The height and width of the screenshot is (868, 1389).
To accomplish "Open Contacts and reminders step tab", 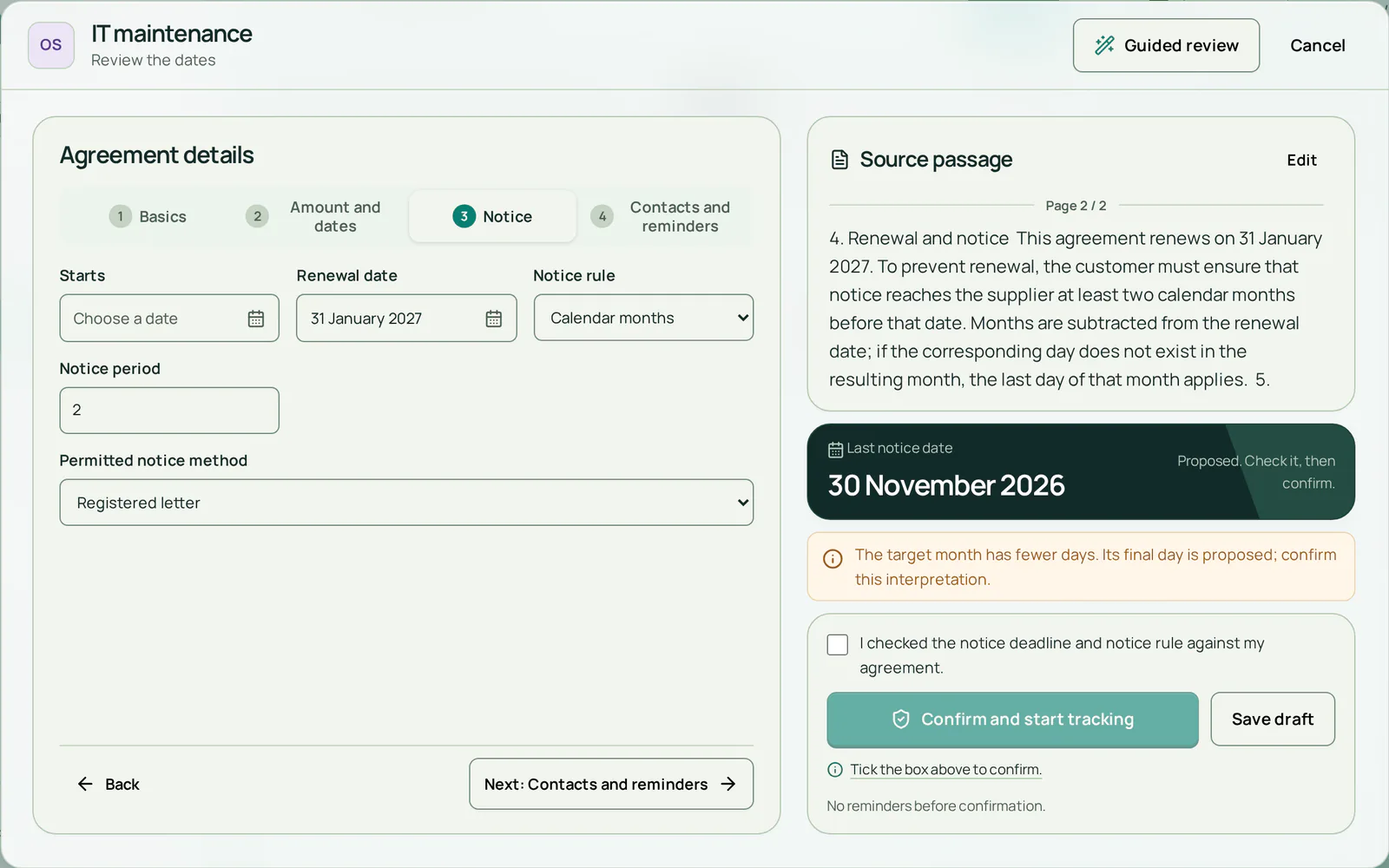I will (x=664, y=216).
